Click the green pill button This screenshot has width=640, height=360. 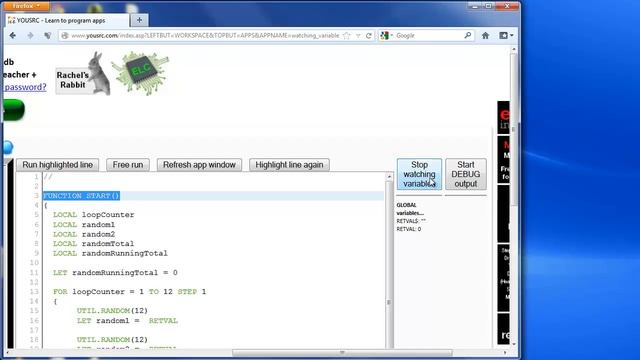click(x=14, y=110)
